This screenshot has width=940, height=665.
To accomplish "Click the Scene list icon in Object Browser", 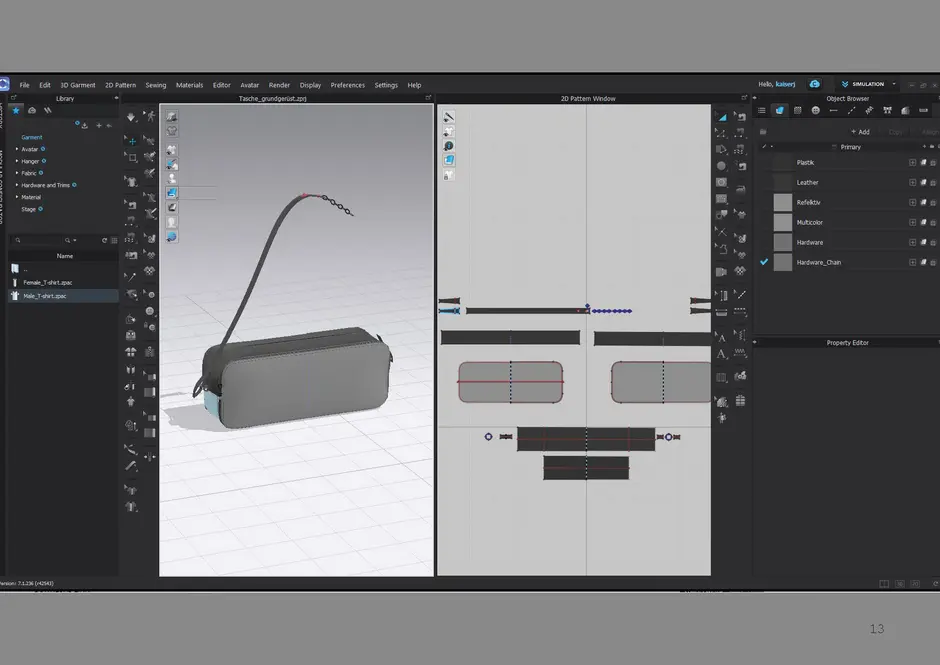I will coord(761,110).
